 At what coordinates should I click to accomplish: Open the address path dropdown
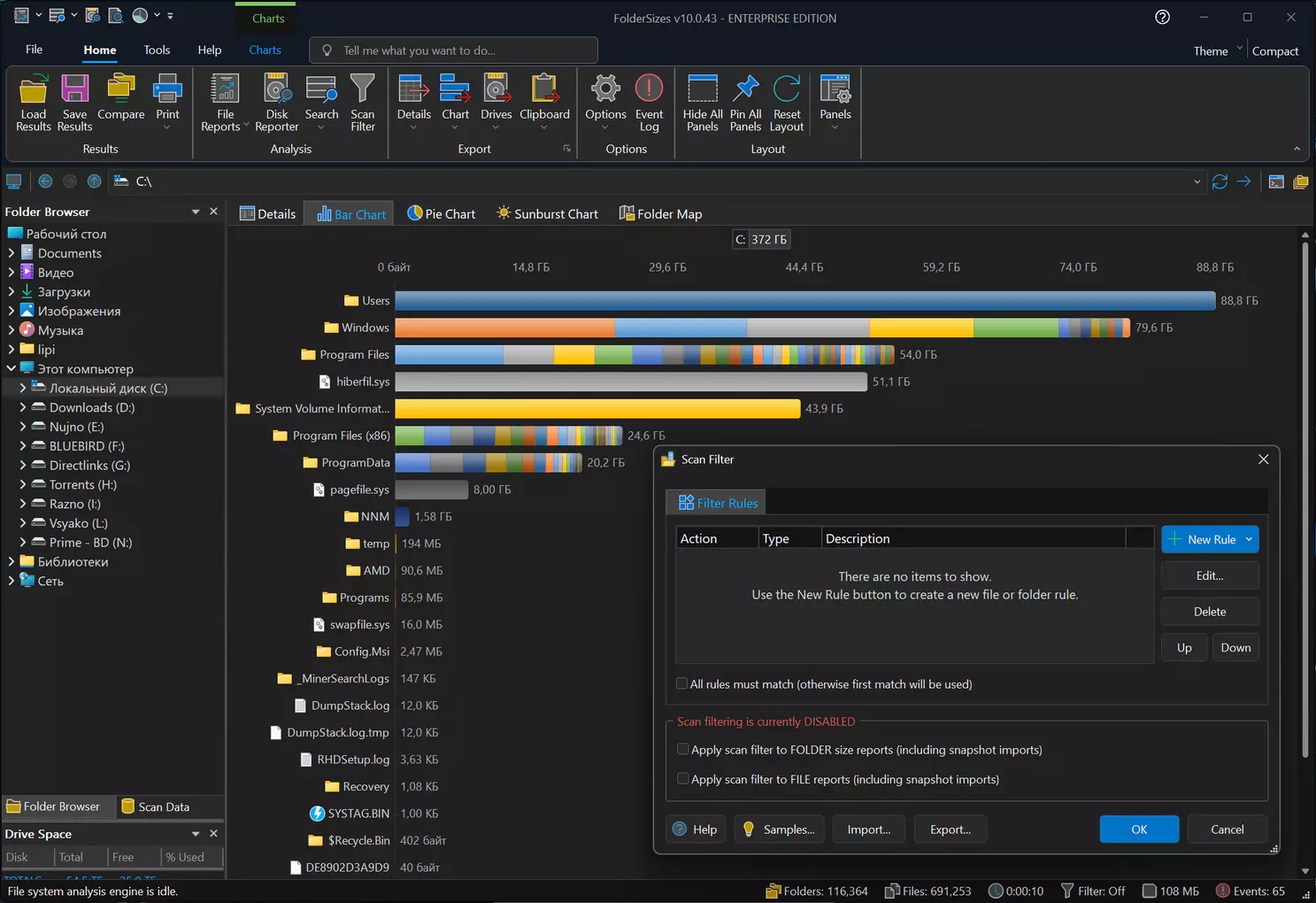pos(1197,181)
